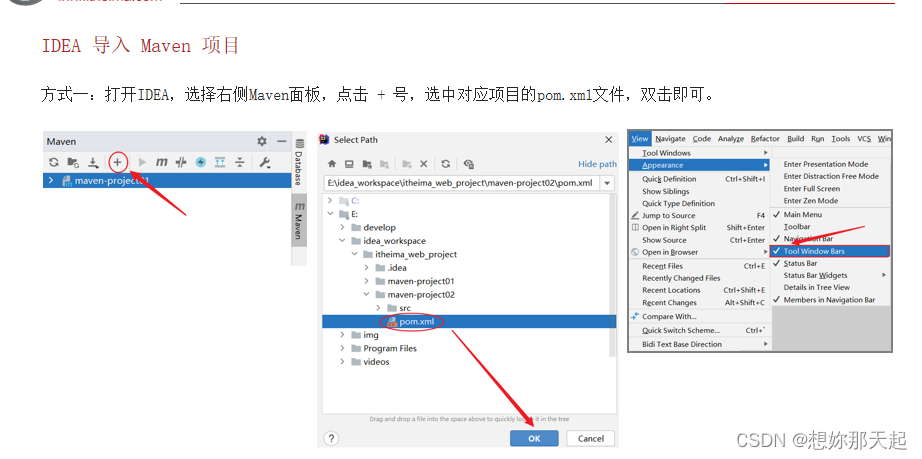Viewport: 922px width, 459px height.
Task: Click the Refresh icon in Select Path toolbar
Action: point(446,164)
